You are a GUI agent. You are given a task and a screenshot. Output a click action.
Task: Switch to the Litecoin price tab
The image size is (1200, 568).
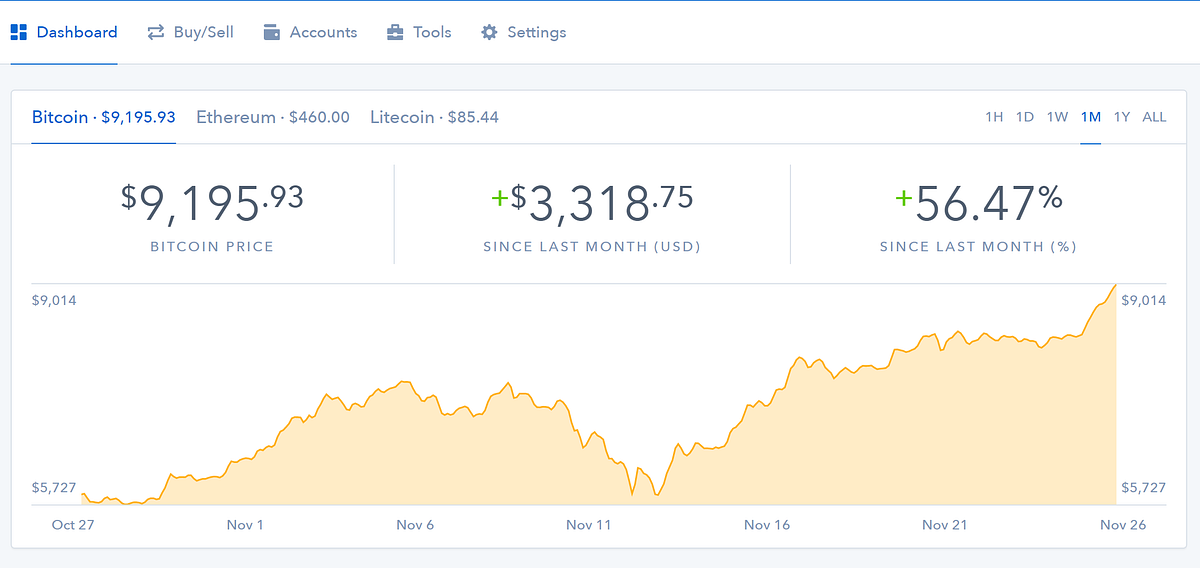(x=434, y=117)
